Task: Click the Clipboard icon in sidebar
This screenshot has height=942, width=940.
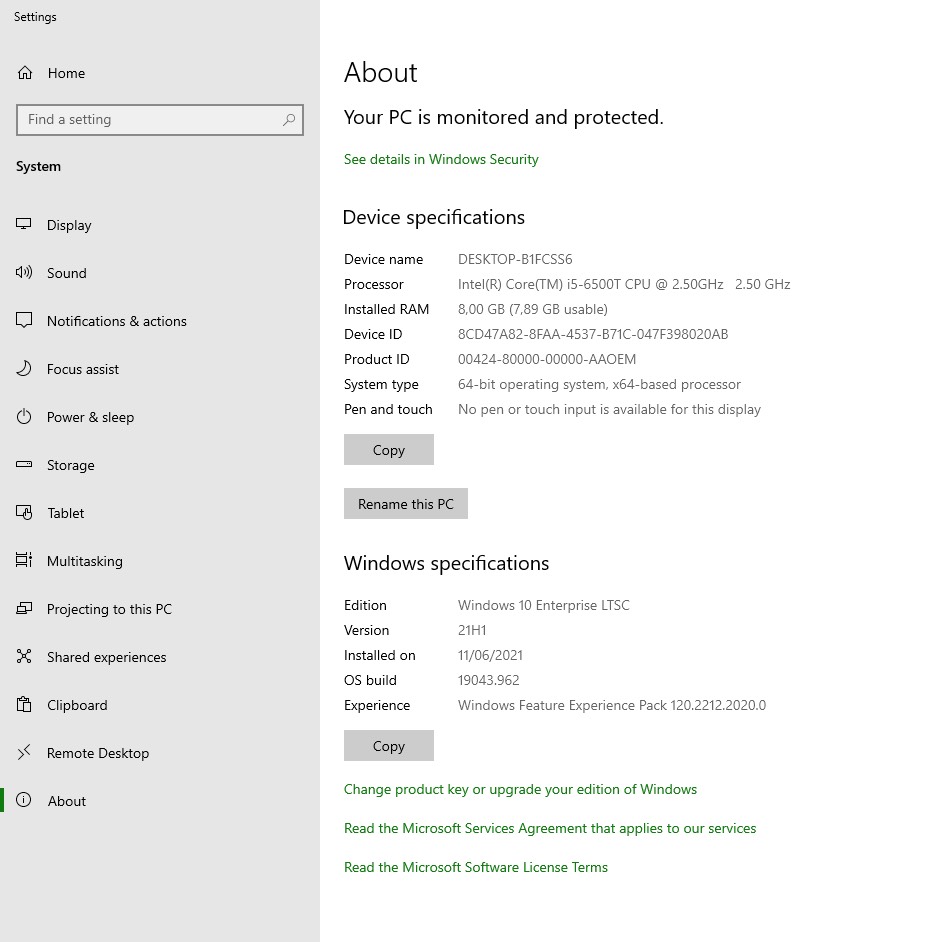Action: 23,704
